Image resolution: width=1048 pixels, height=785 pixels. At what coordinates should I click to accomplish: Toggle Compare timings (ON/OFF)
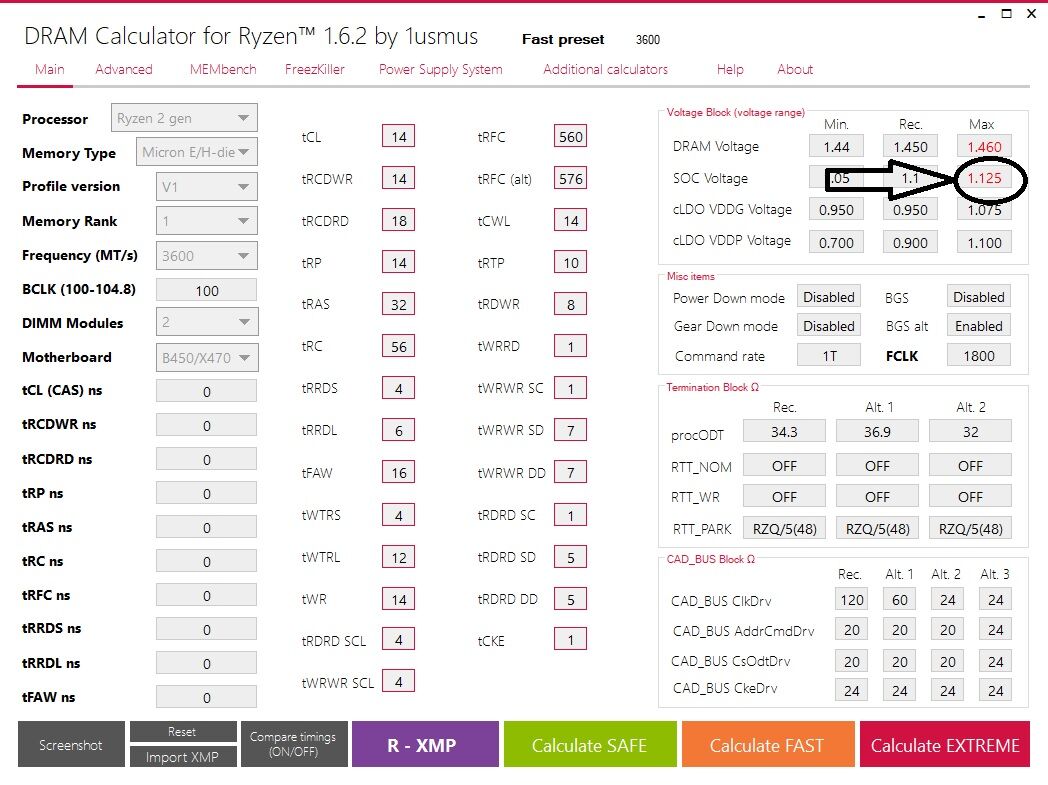pos(293,744)
